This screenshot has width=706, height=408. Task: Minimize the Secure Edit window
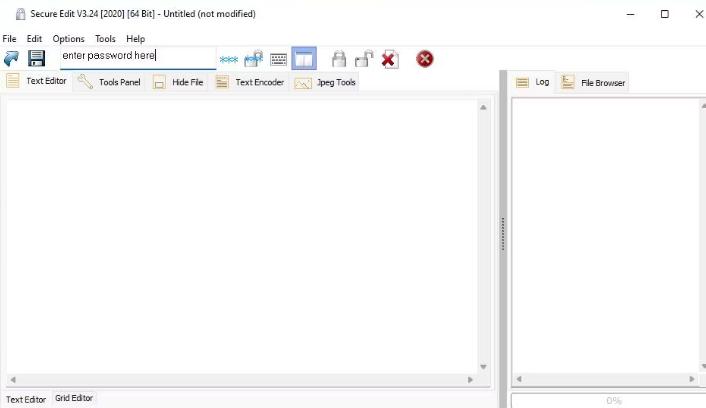[x=630, y=14]
